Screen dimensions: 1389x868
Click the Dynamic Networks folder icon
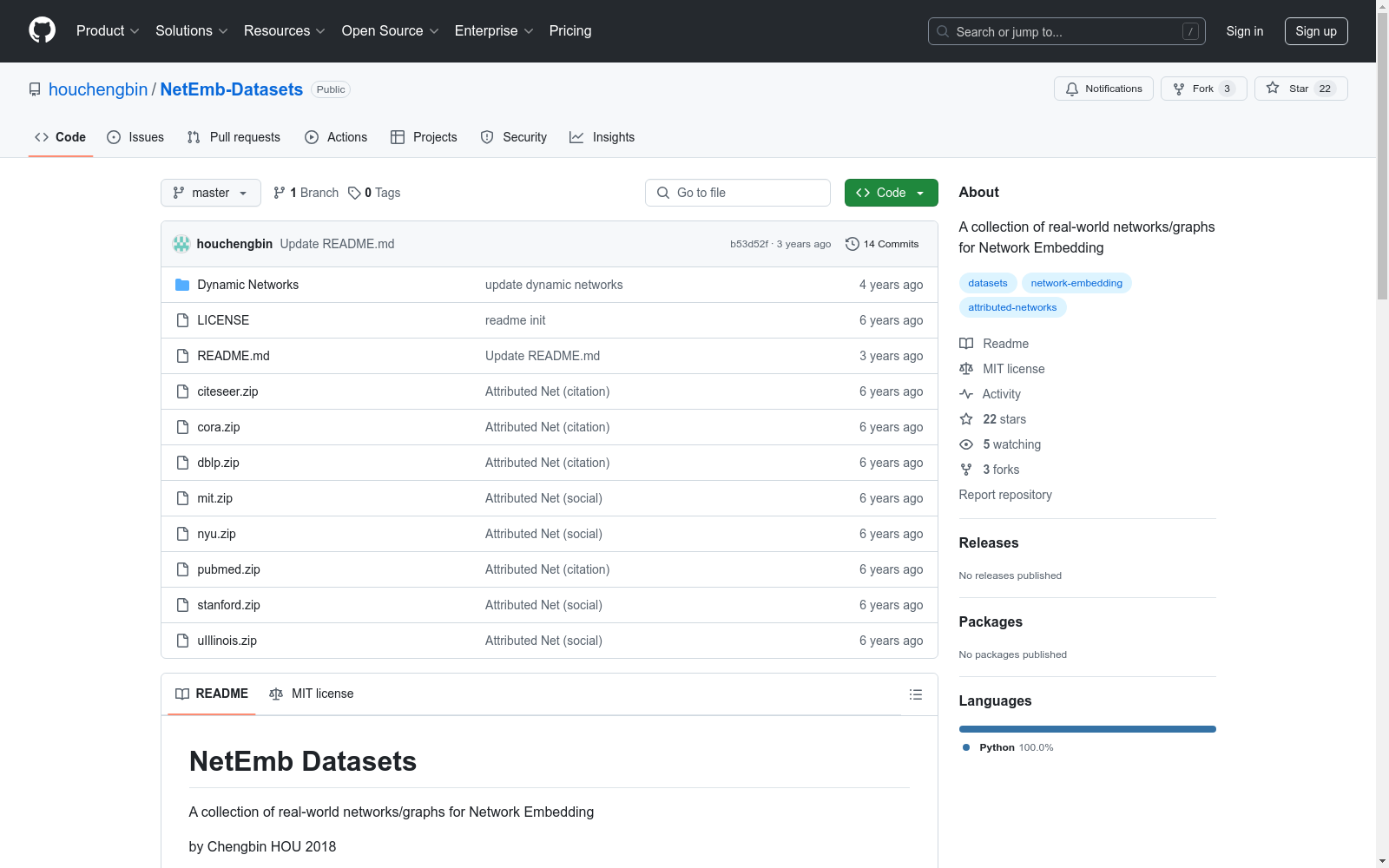(x=182, y=285)
